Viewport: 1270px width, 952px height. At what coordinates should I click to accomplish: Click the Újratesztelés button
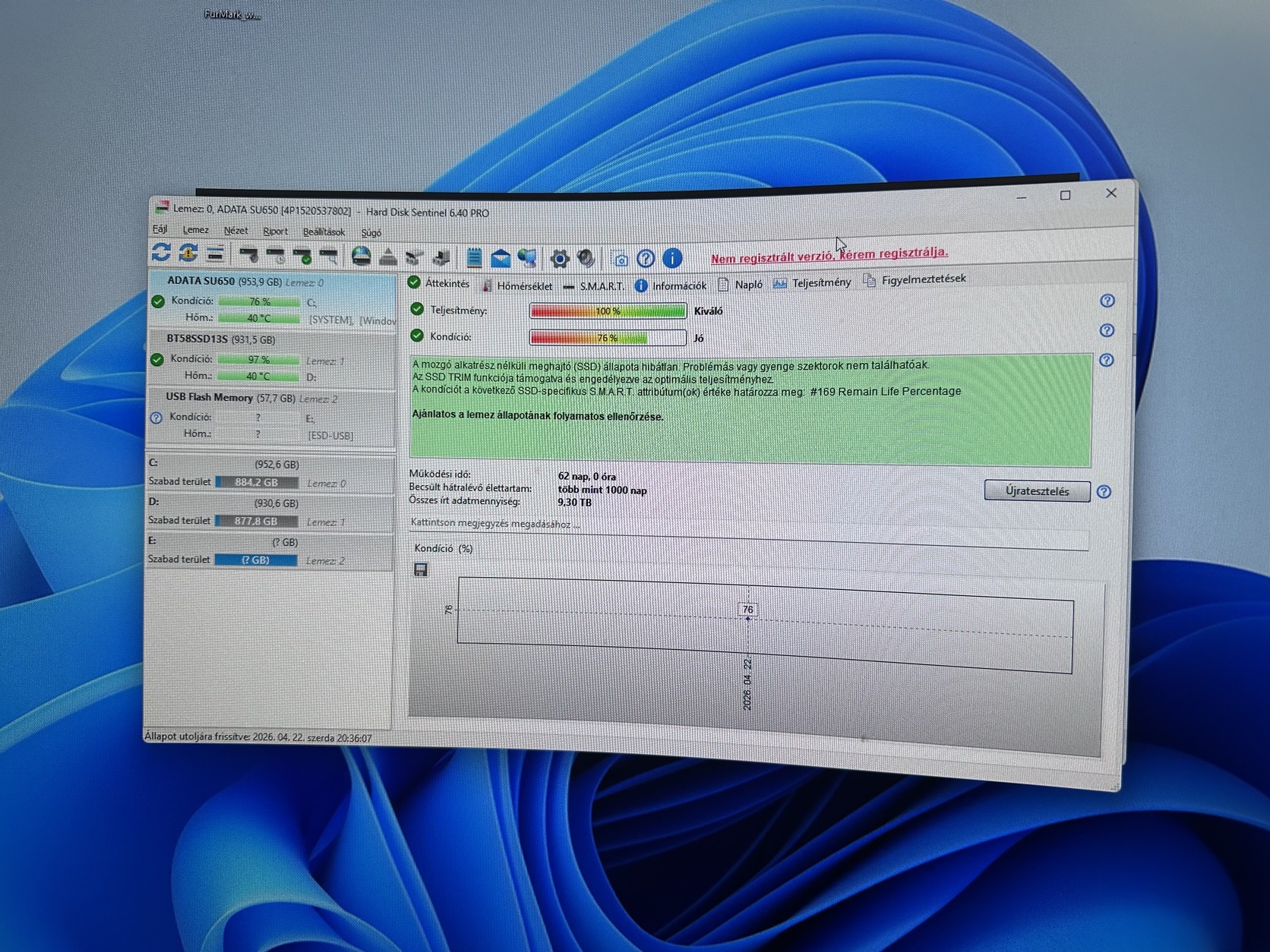(1037, 491)
